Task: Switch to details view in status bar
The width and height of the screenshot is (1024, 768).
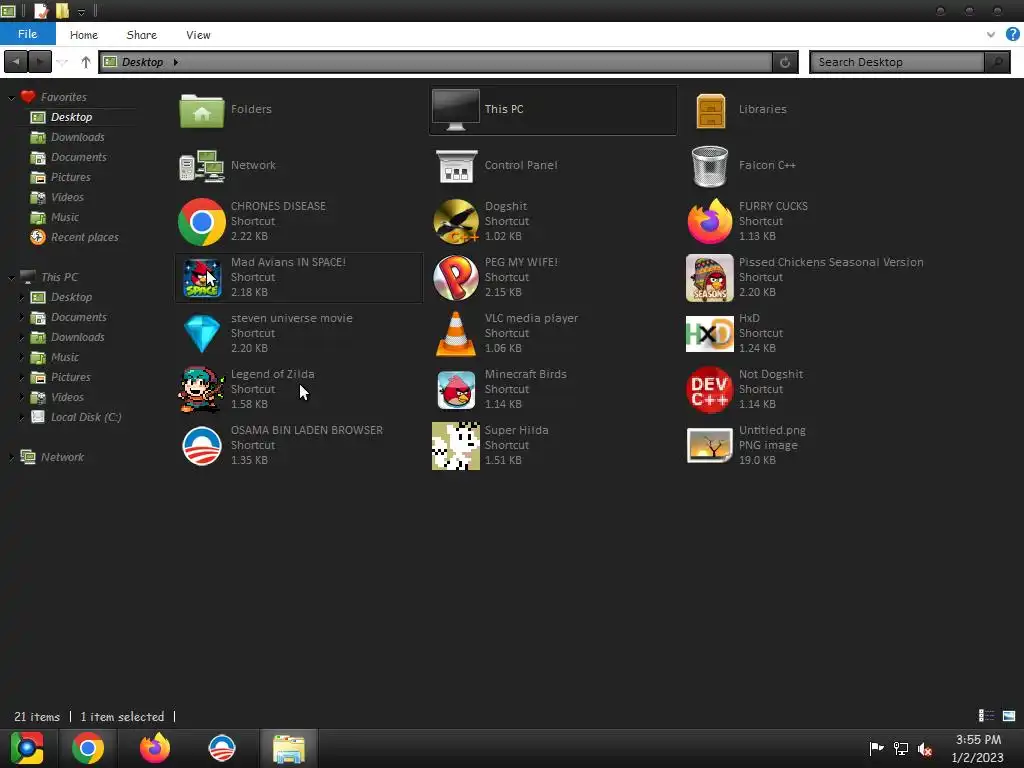Action: (x=986, y=716)
